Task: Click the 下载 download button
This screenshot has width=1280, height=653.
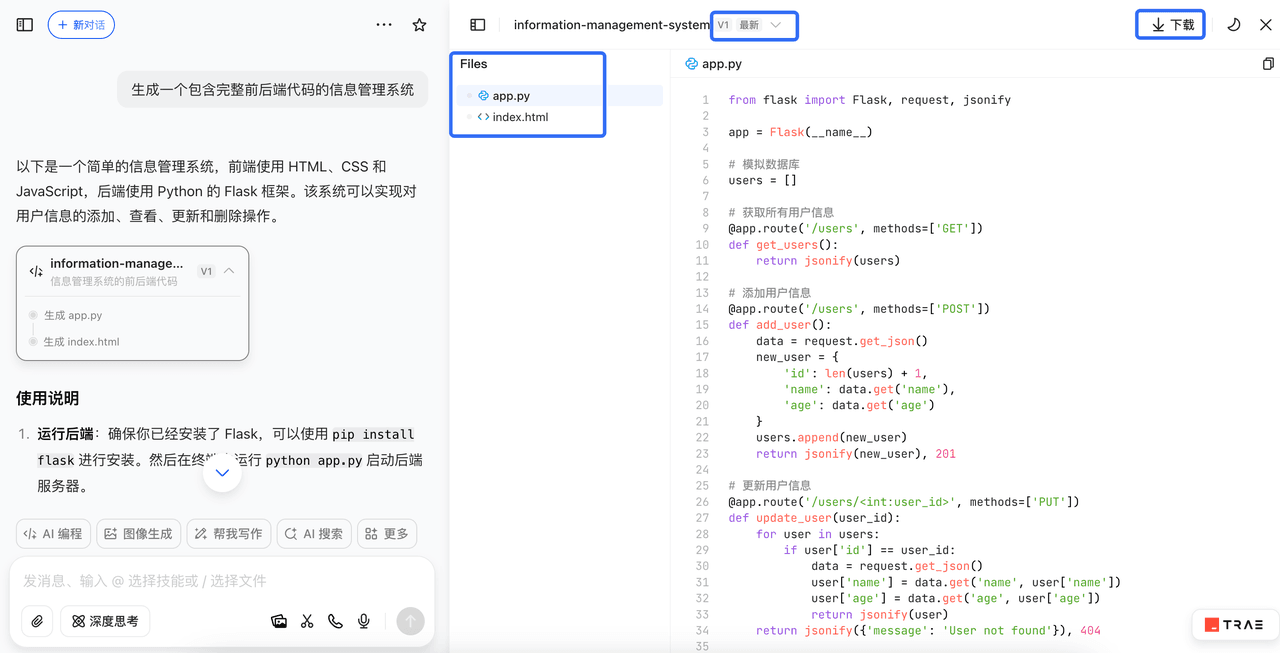Action: point(1170,25)
